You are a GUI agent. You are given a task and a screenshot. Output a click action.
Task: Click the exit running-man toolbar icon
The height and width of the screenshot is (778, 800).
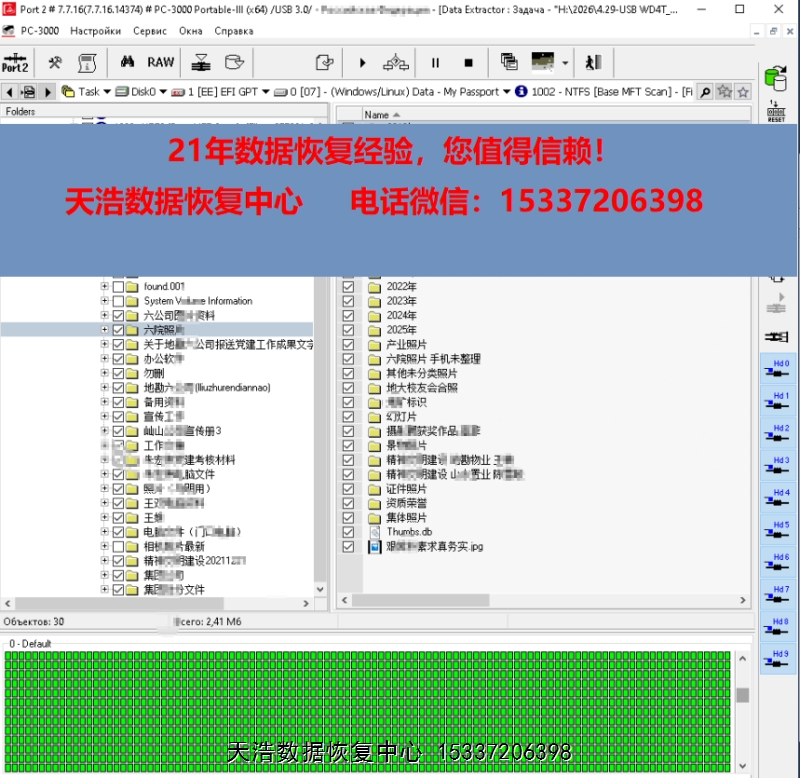[x=593, y=62]
